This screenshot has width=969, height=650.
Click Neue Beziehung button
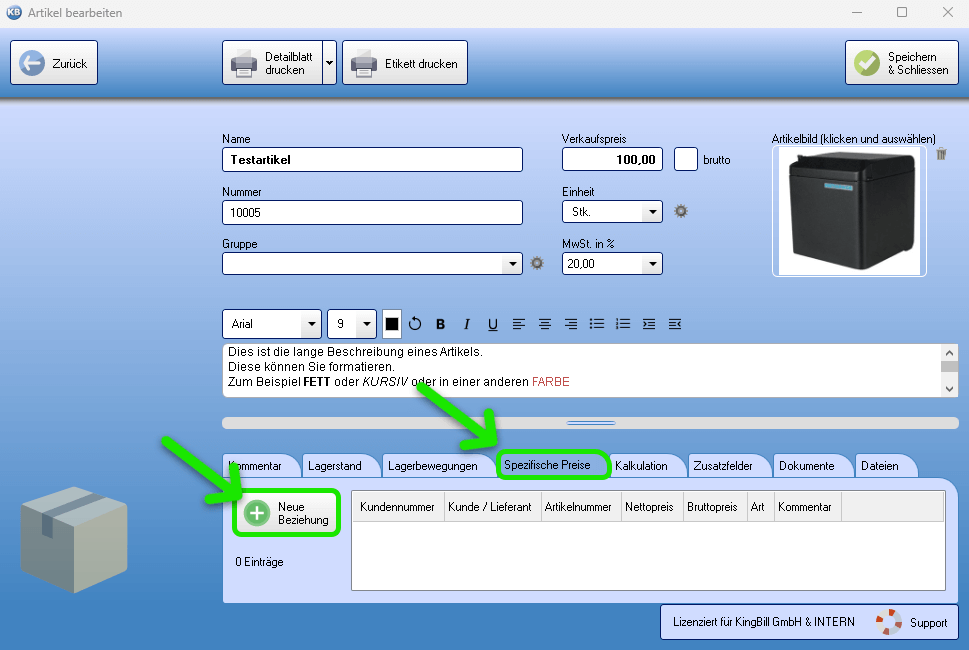coord(288,513)
